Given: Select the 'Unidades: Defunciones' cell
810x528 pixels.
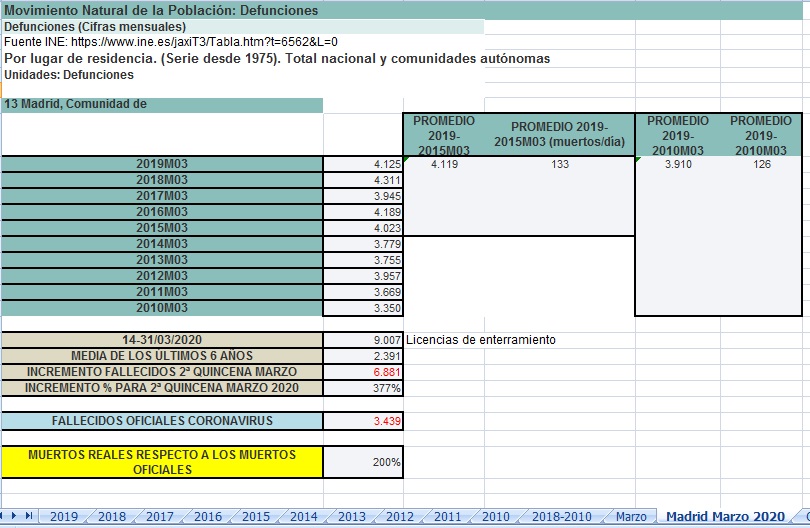Looking at the screenshot, I should [x=69, y=75].
